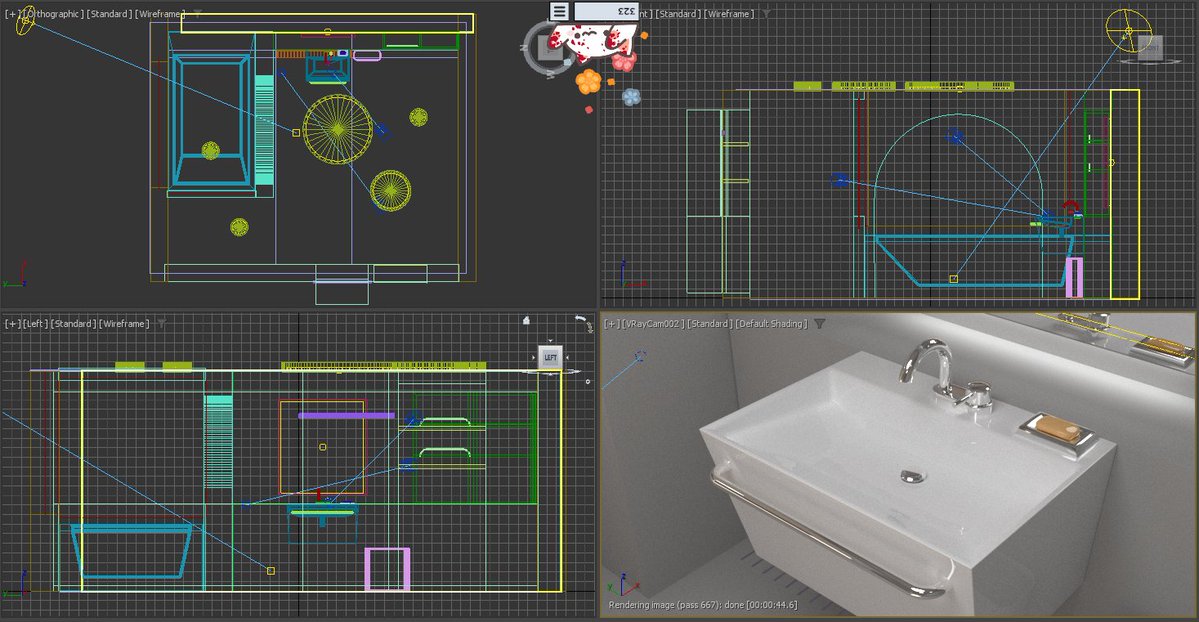1199x622 pixels.
Task: Open the VRayCam002 camera label menu
Action: pyautogui.click(x=652, y=324)
